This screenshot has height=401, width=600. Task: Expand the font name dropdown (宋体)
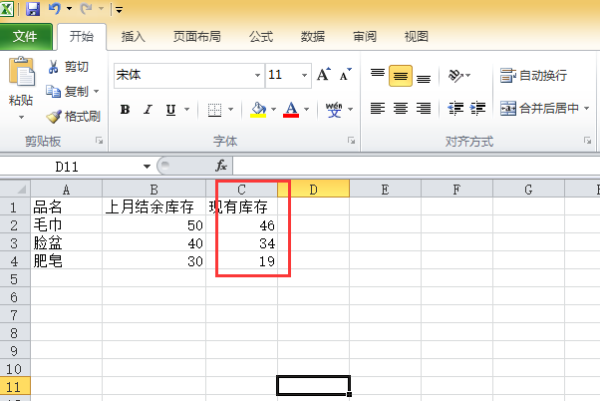(258, 75)
